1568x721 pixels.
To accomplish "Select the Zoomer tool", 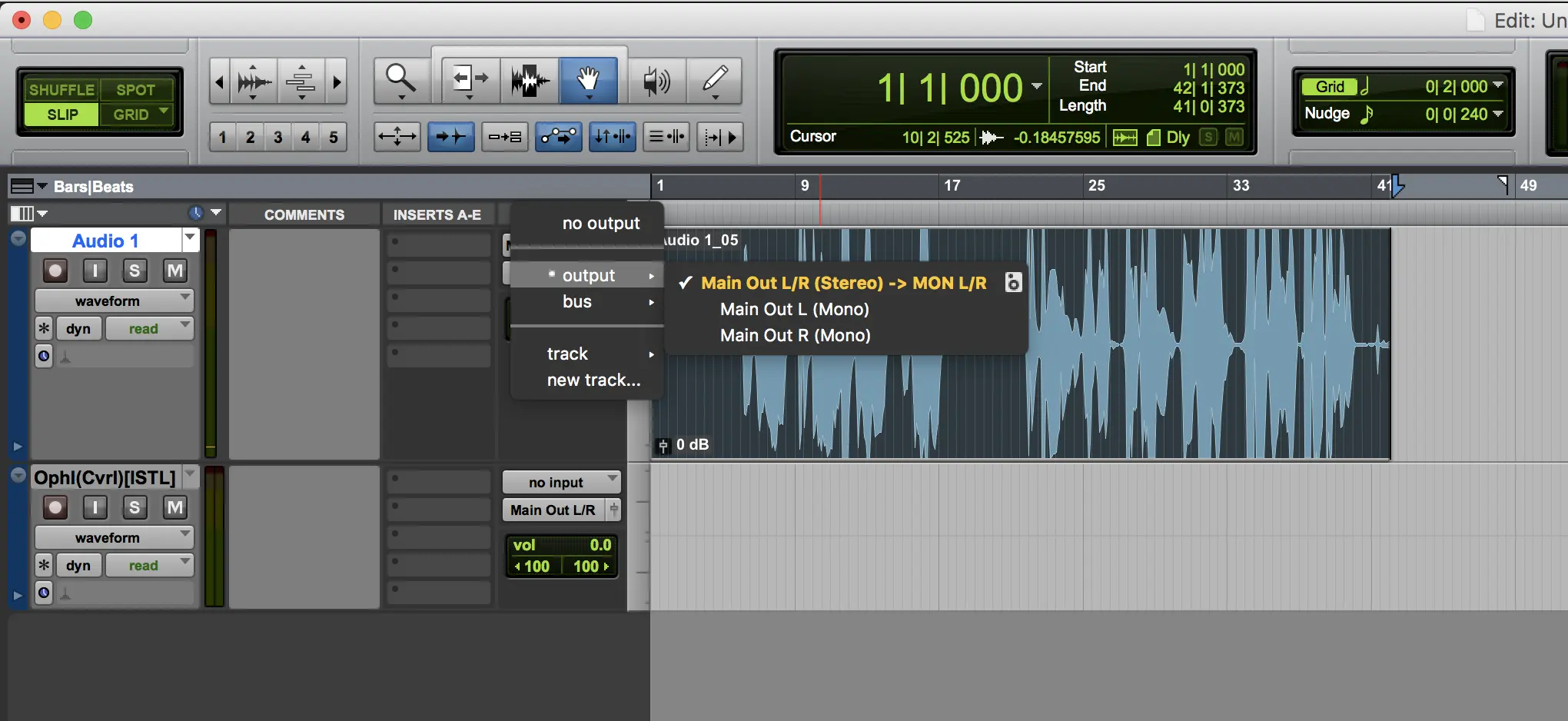I will [401, 80].
